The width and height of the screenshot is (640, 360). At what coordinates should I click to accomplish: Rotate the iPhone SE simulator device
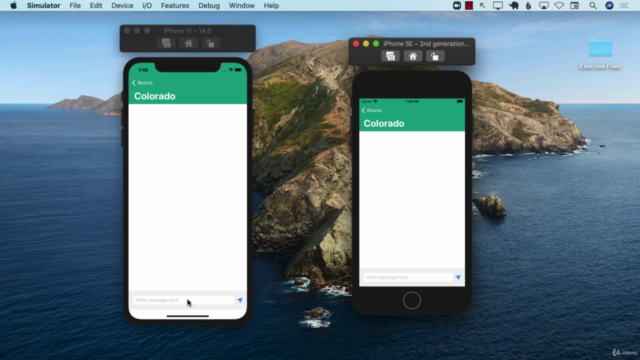(x=435, y=56)
